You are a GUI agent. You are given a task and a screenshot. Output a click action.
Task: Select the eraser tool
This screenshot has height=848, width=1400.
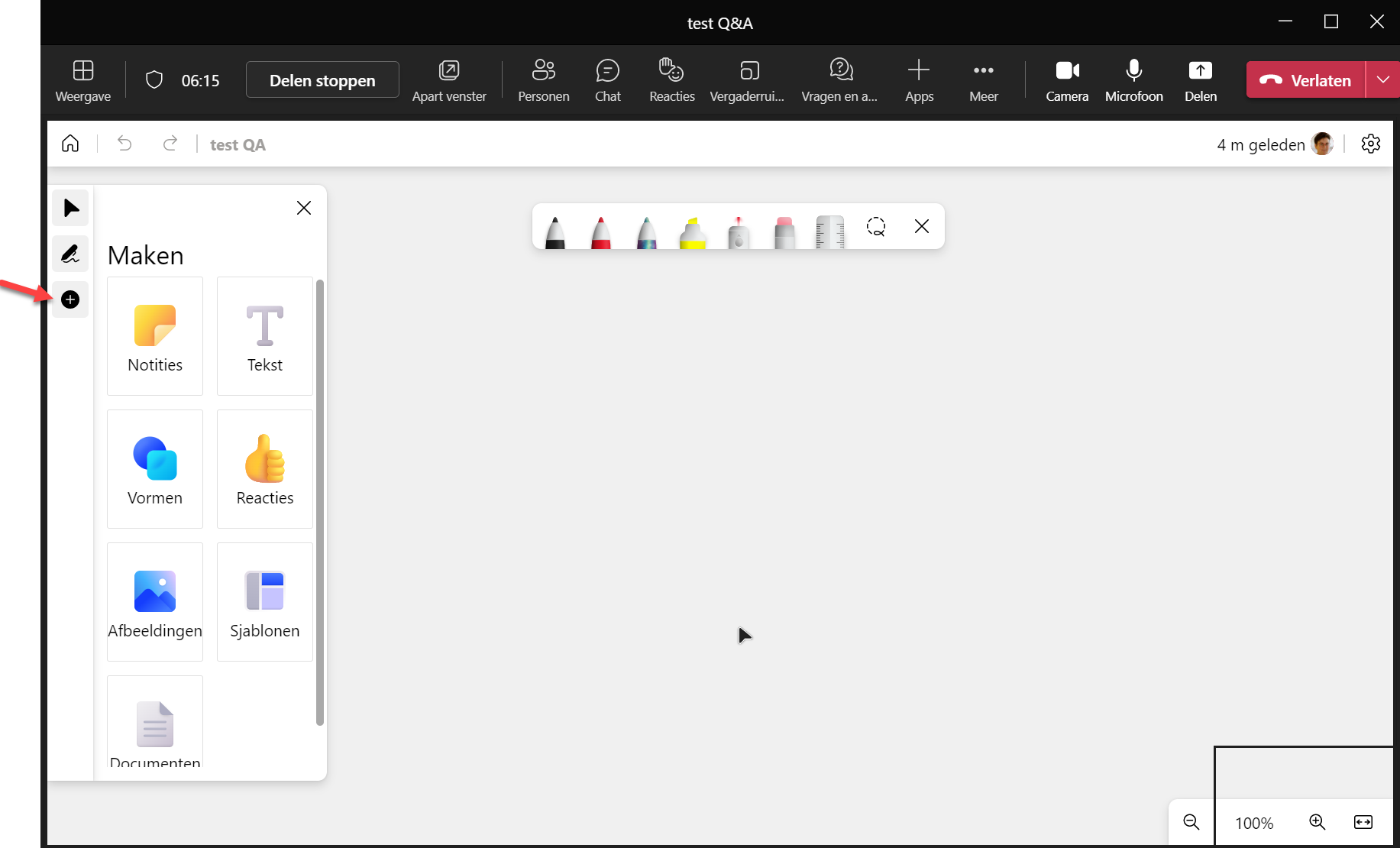(784, 231)
